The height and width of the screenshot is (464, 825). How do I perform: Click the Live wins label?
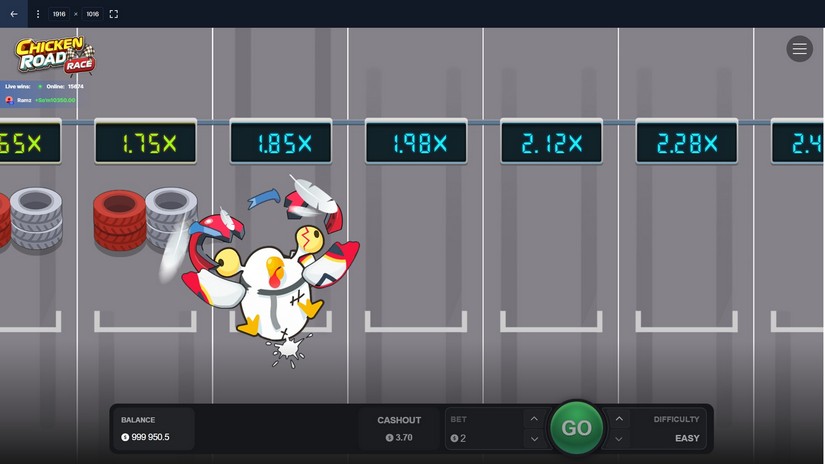[x=18, y=86]
